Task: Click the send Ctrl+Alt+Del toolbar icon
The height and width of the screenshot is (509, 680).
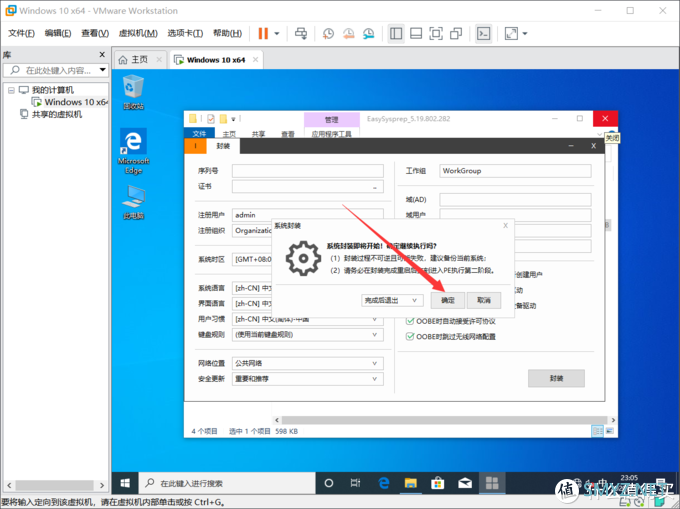Action: 301,33
